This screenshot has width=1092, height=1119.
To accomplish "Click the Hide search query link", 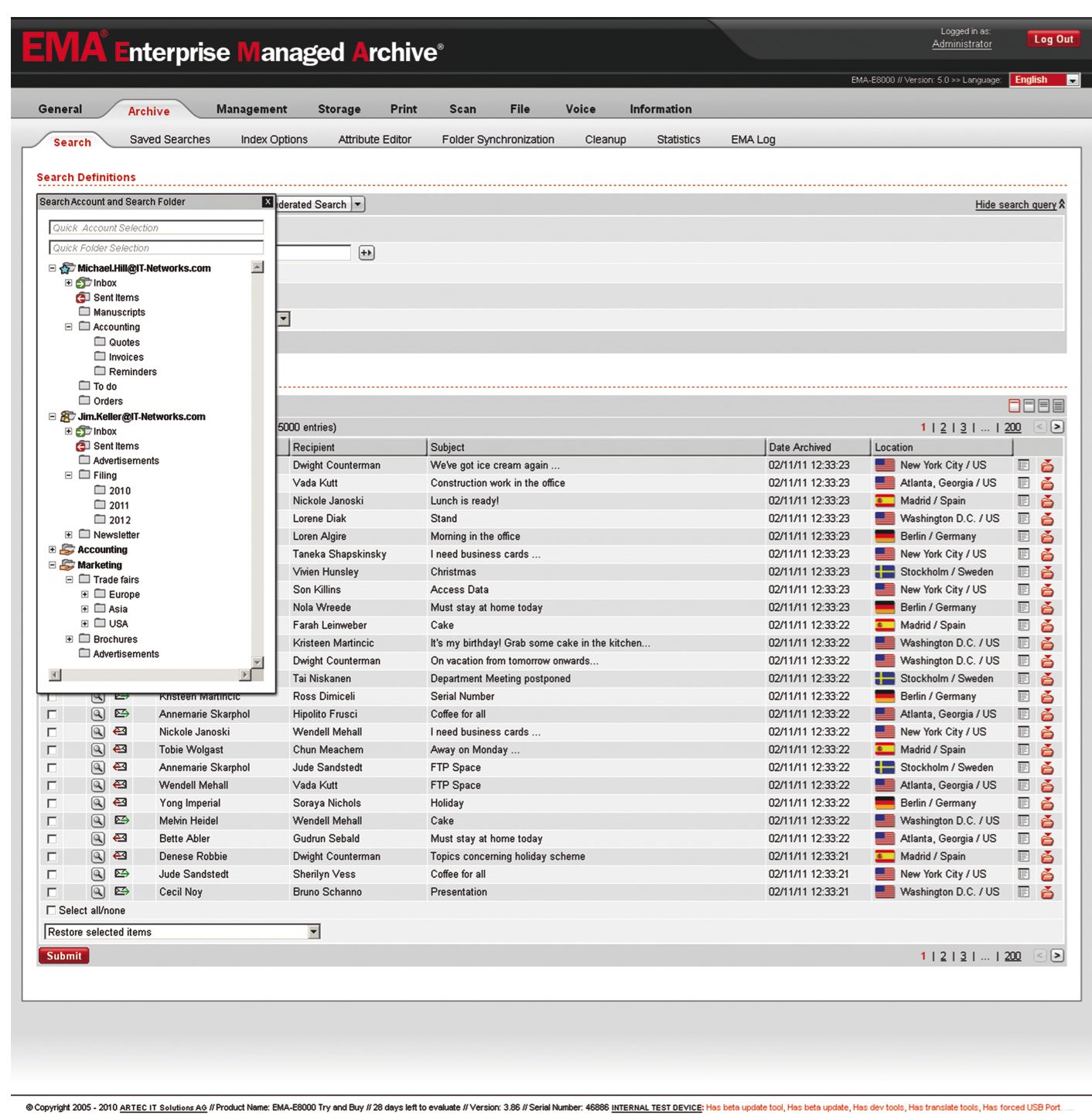I will click(1015, 205).
